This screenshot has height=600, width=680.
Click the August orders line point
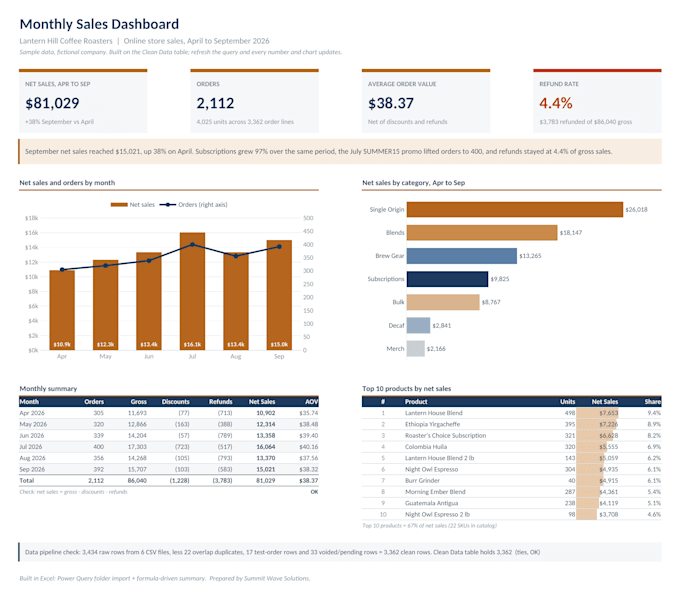click(235, 256)
